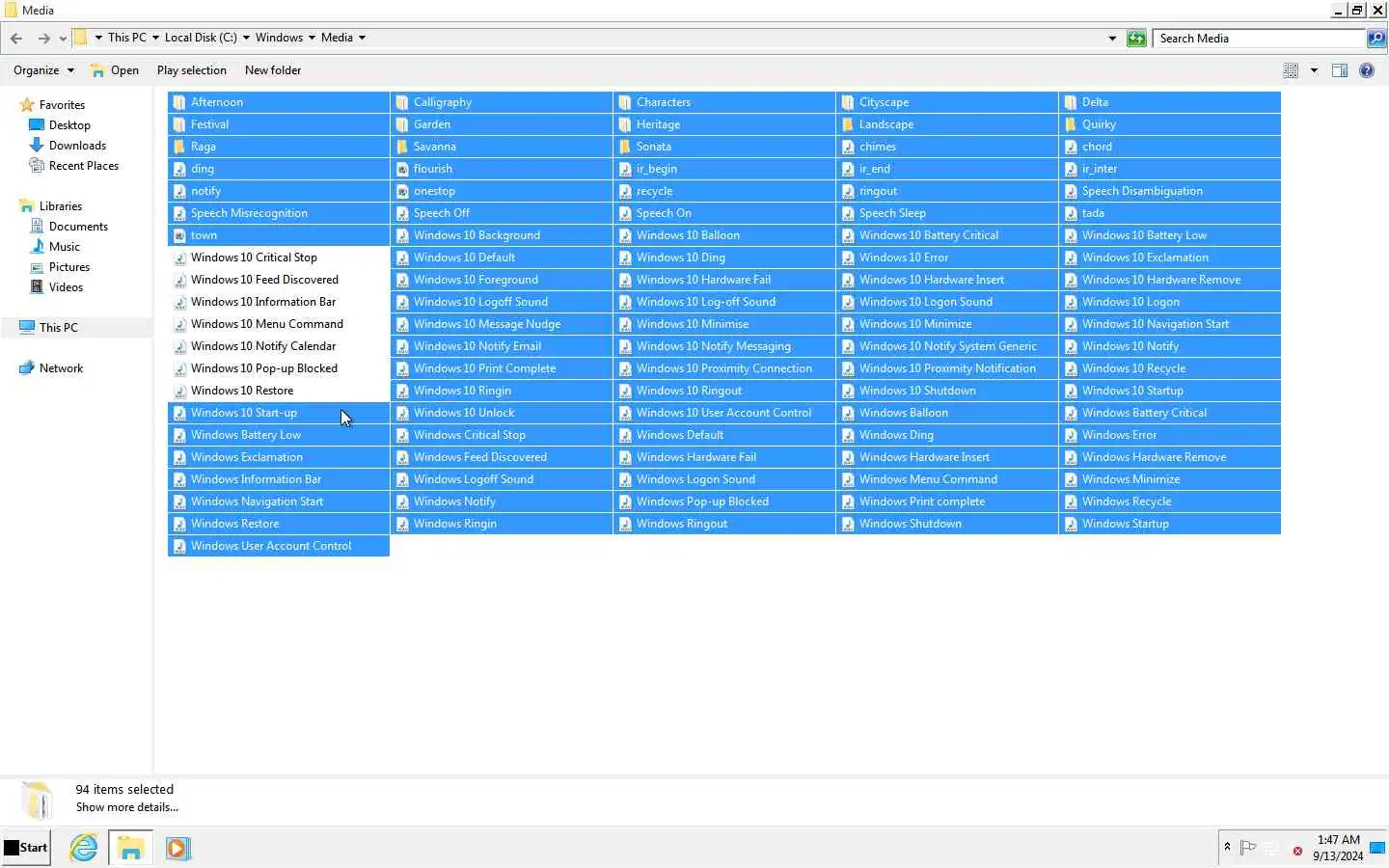Open the Start menu
1389x868 pixels.
(26, 848)
